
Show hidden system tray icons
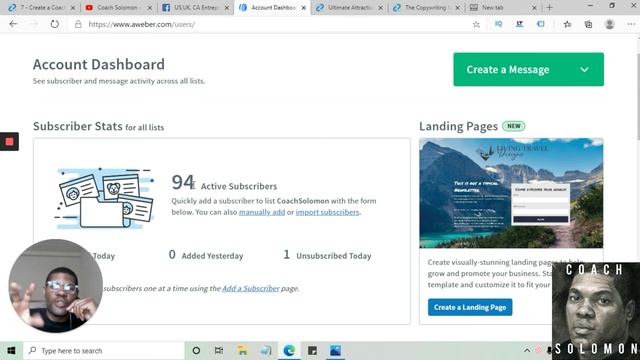point(527,351)
